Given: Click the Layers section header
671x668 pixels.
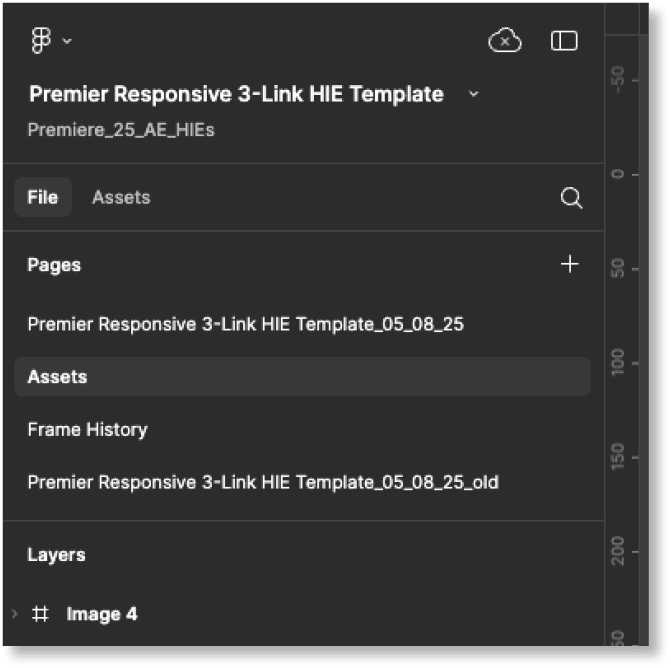Looking at the screenshot, I should click(56, 555).
